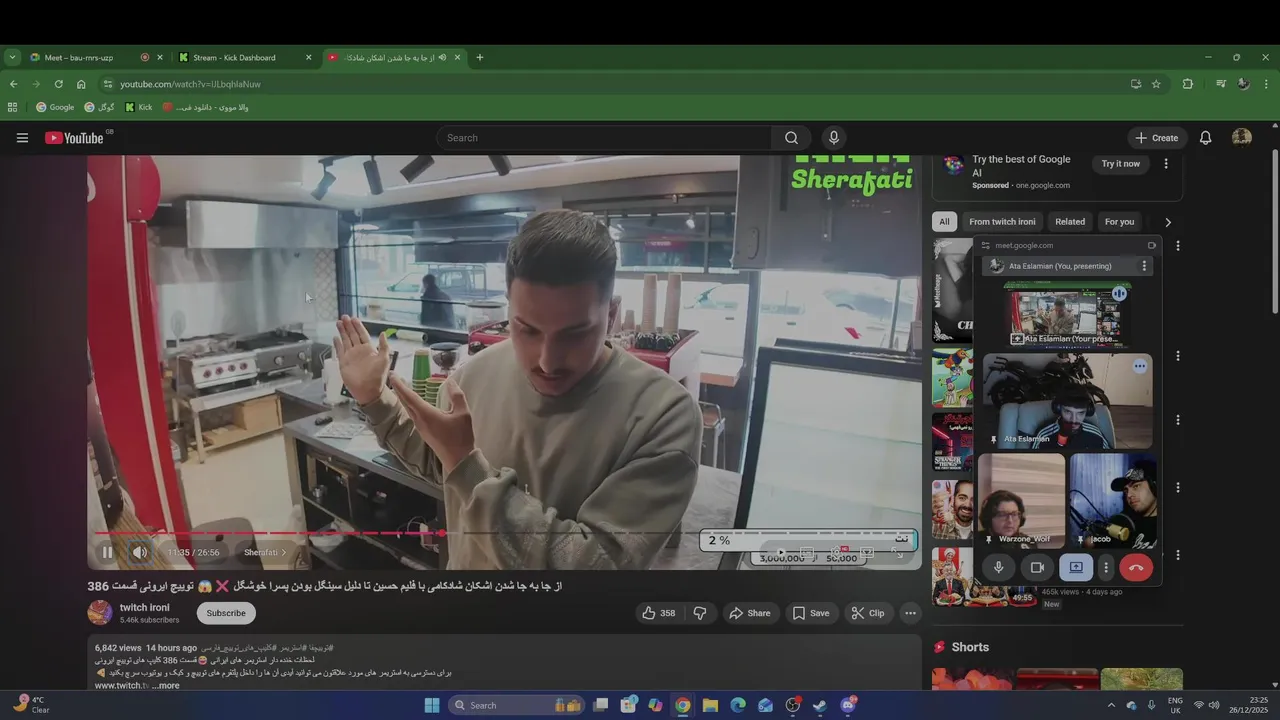Select the All filter chip
The image size is (1280, 720).
pyautogui.click(x=944, y=222)
